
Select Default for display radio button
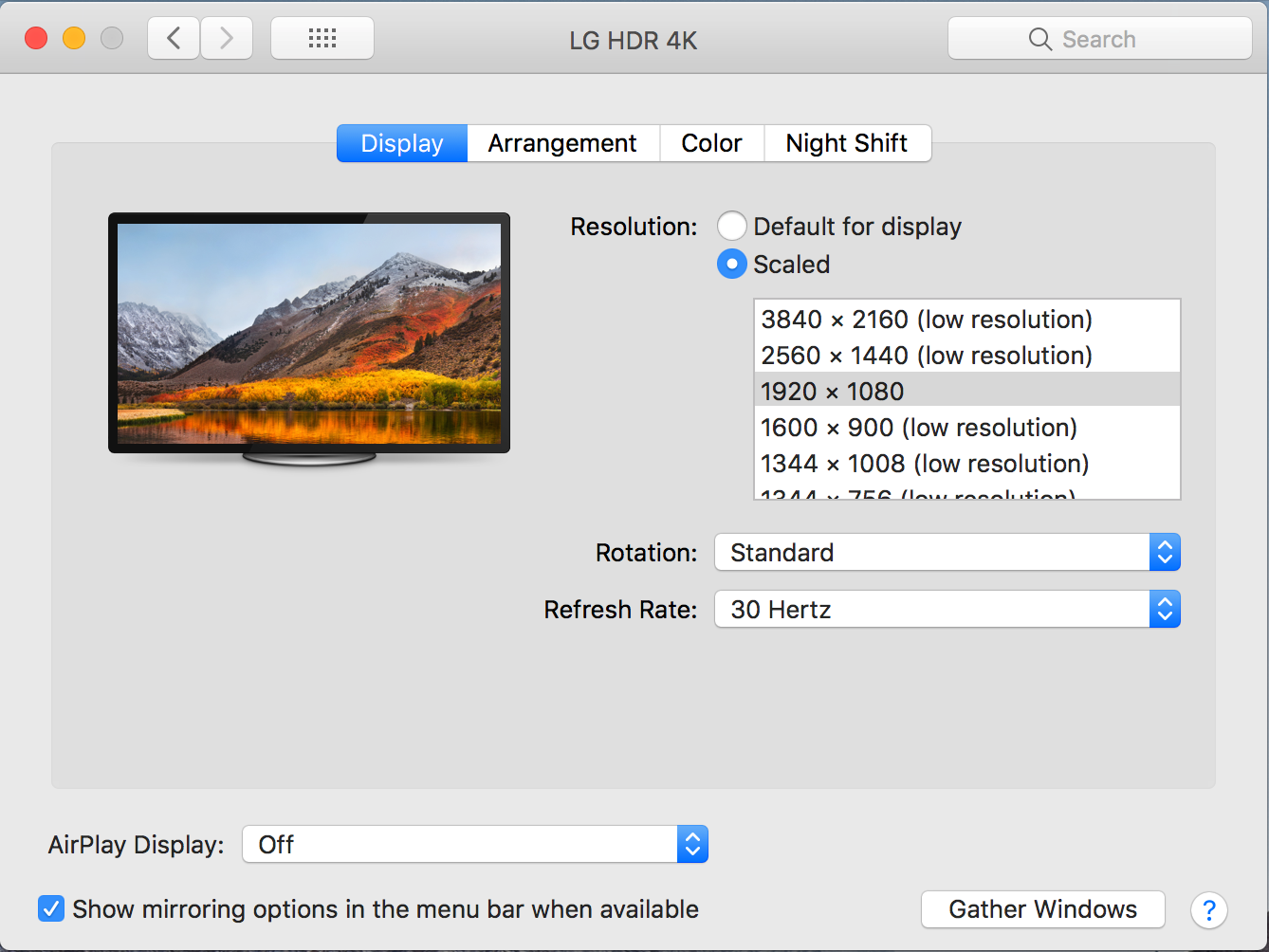tap(731, 226)
